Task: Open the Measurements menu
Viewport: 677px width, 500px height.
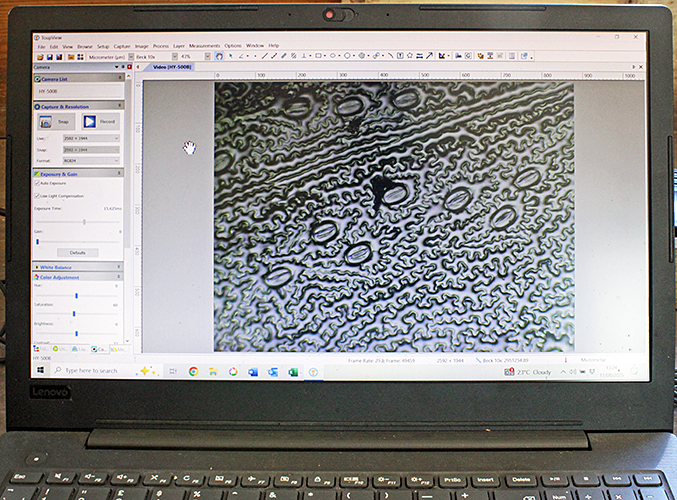Action: tap(204, 45)
